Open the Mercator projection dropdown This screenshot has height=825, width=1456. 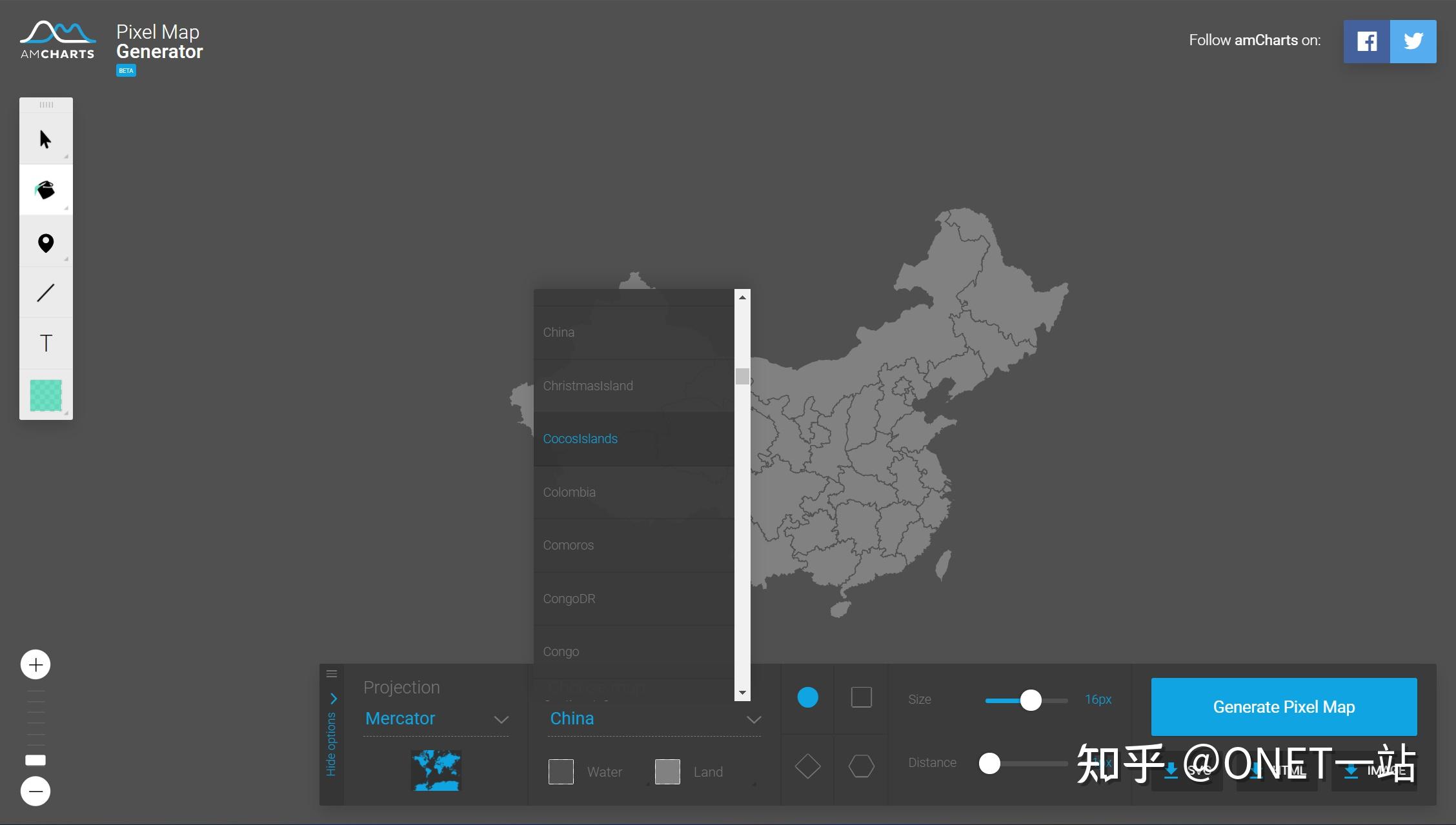pos(436,718)
